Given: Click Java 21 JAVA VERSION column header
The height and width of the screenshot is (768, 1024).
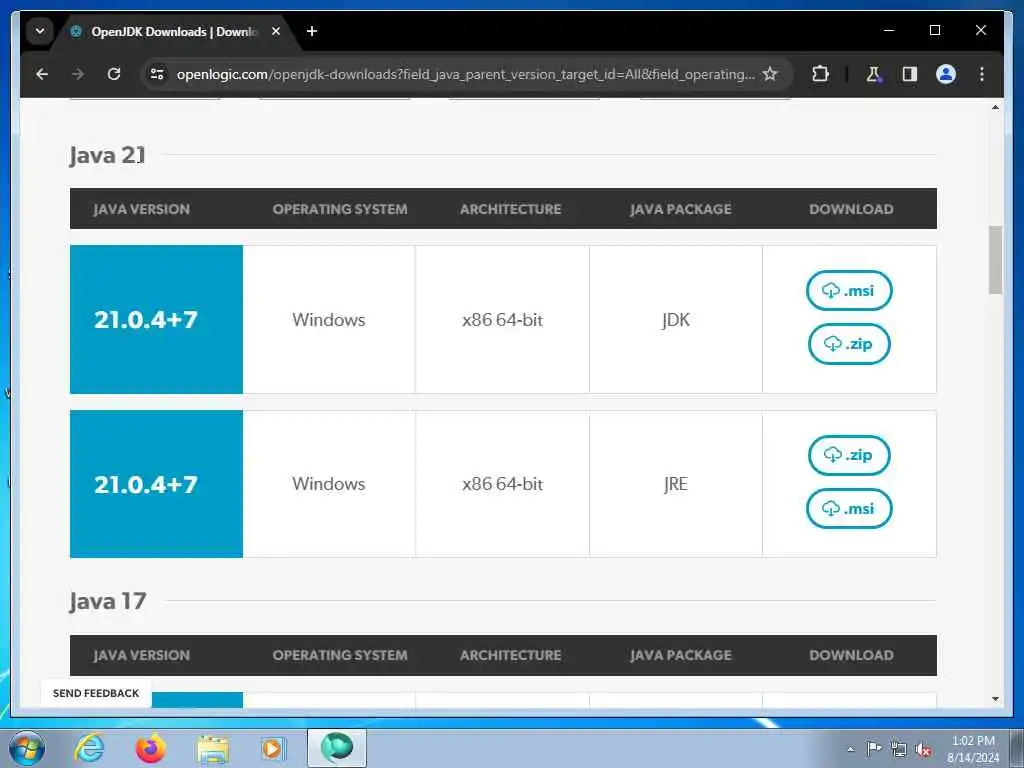Looking at the screenshot, I should [142, 209].
